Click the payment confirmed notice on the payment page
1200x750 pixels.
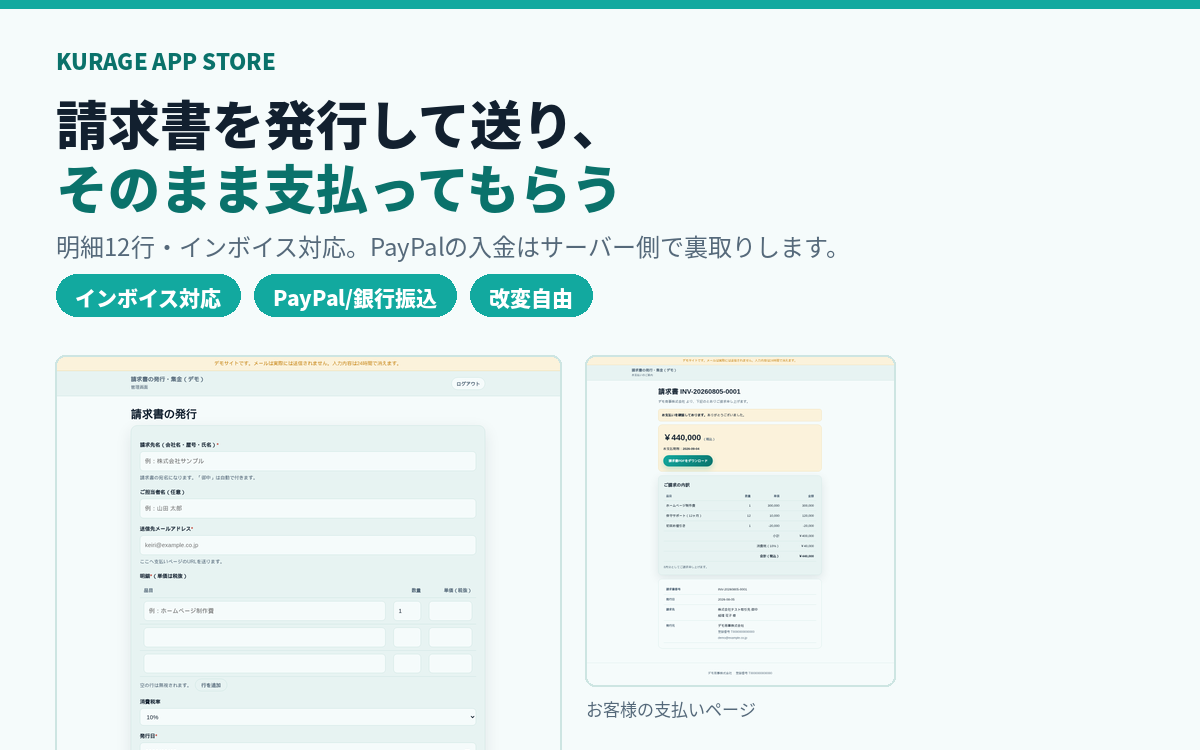point(740,415)
